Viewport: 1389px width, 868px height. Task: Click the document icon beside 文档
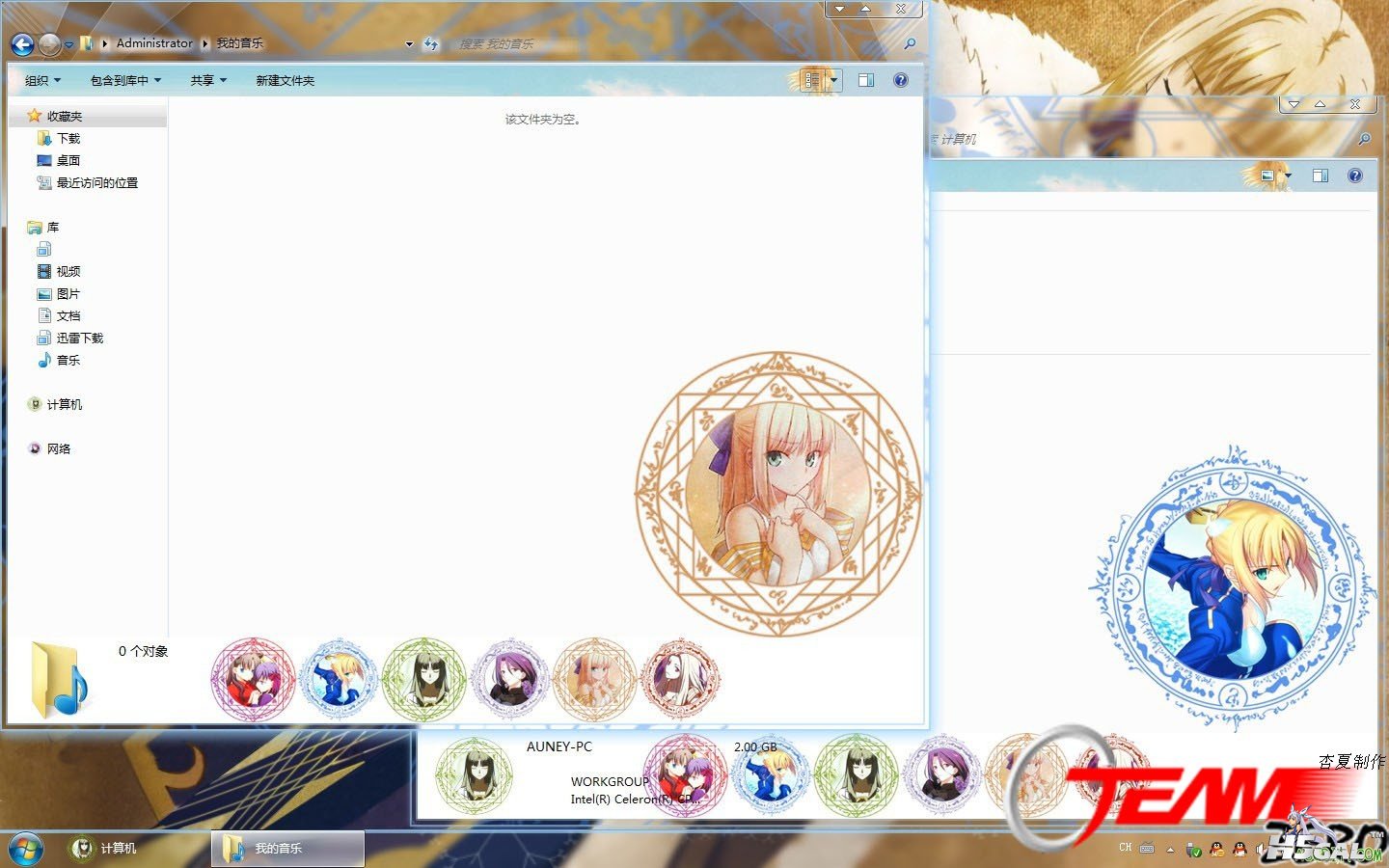tap(43, 315)
